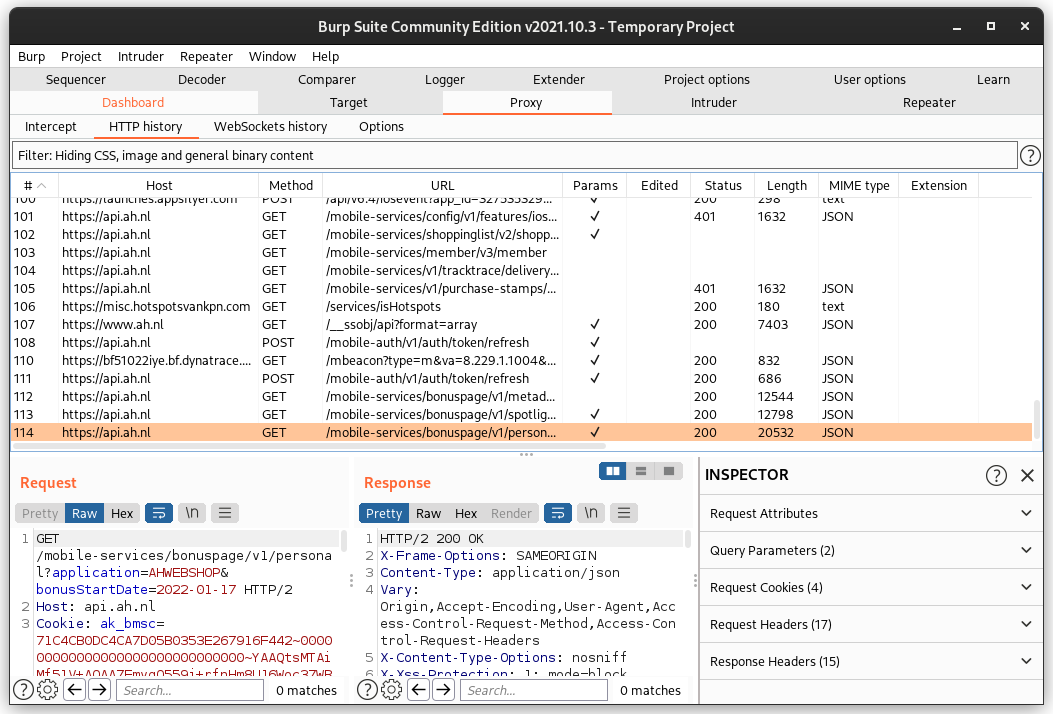The image size is (1053, 714).
Task: Sort the history by the Status column
Action: (x=722, y=185)
